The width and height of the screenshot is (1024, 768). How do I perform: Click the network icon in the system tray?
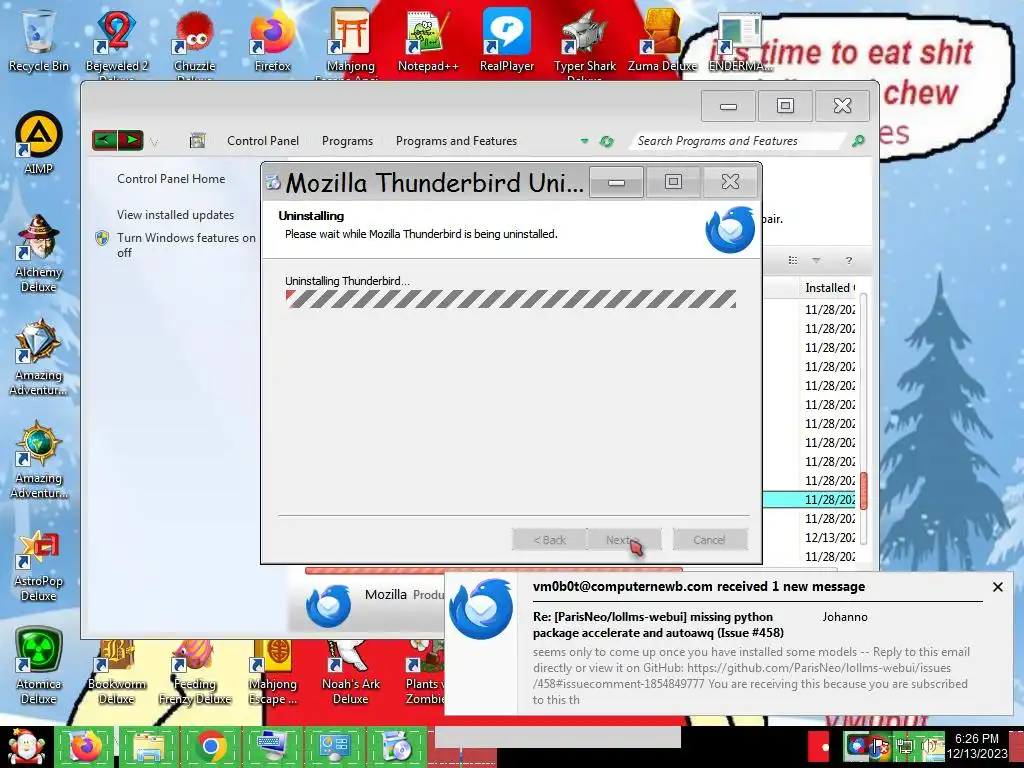tap(905, 746)
